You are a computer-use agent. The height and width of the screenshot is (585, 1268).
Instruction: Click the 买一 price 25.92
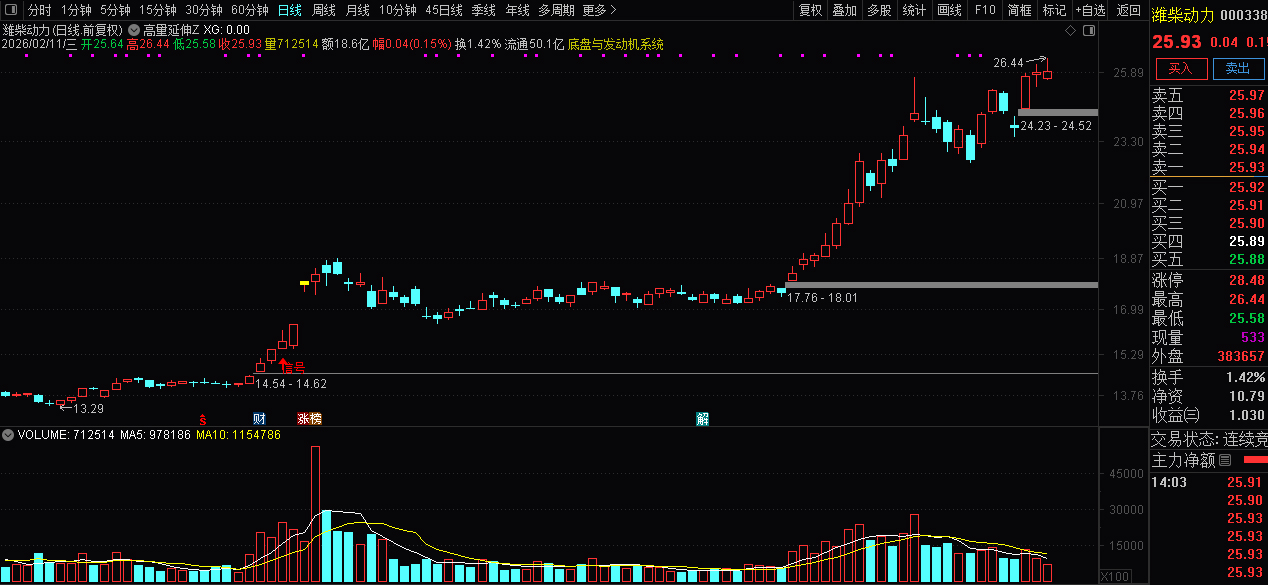1247,187
